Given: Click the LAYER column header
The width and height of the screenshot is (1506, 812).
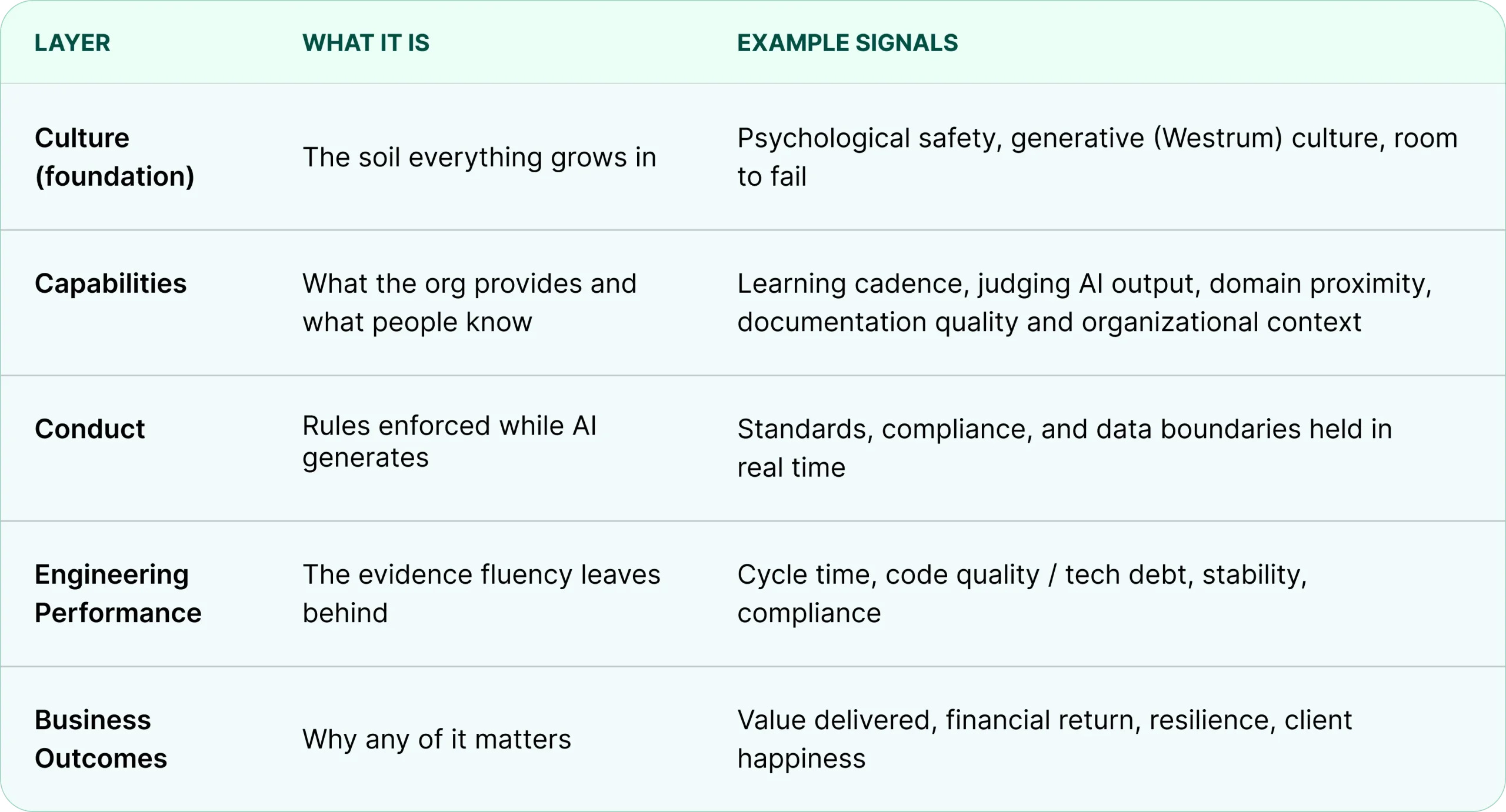Looking at the screenshot, I should (72, 43).
